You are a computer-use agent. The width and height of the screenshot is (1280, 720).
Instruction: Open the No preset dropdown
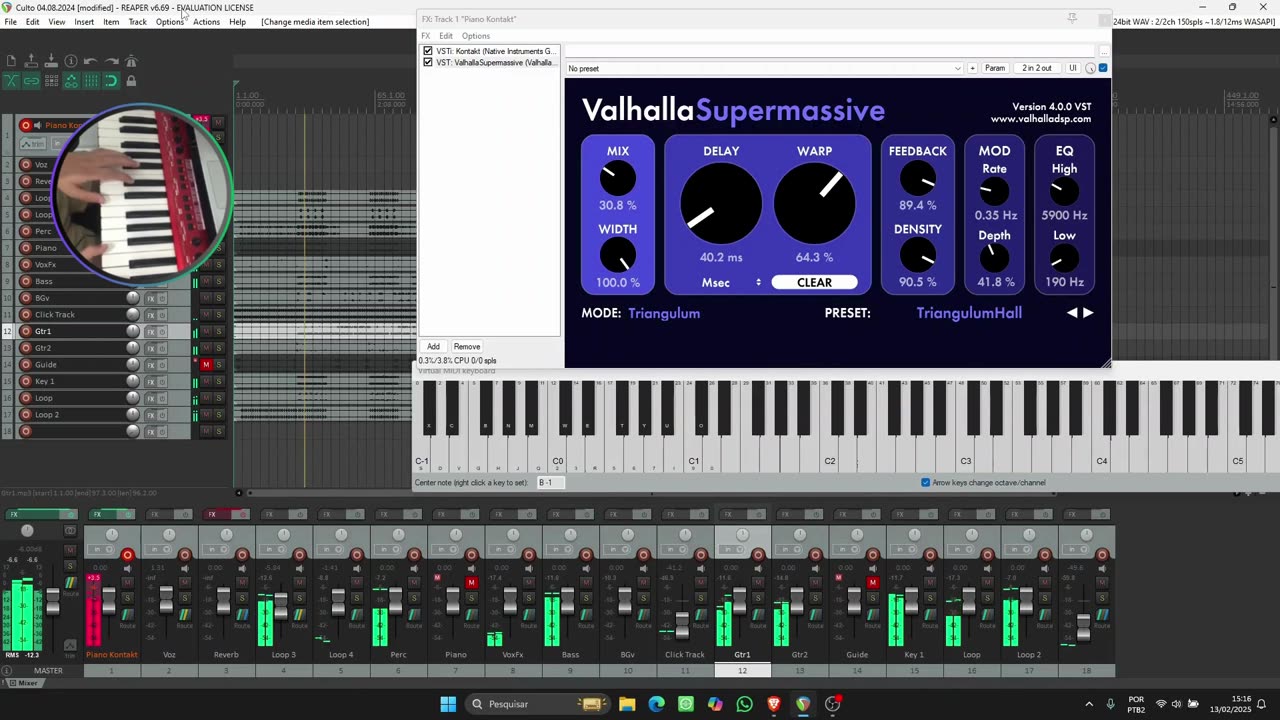click(x=765, y=68)
